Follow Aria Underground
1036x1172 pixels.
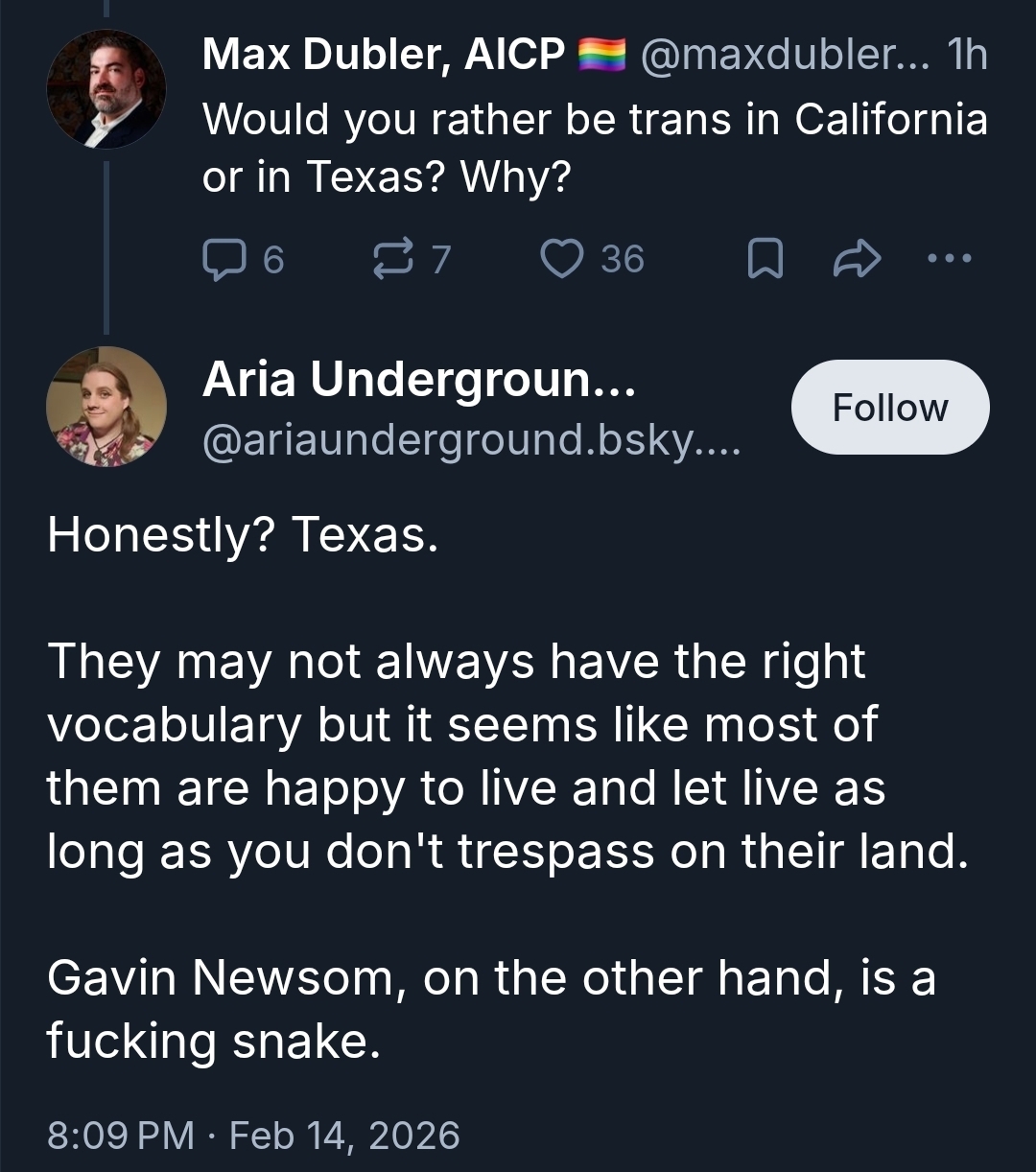(889, 408)
